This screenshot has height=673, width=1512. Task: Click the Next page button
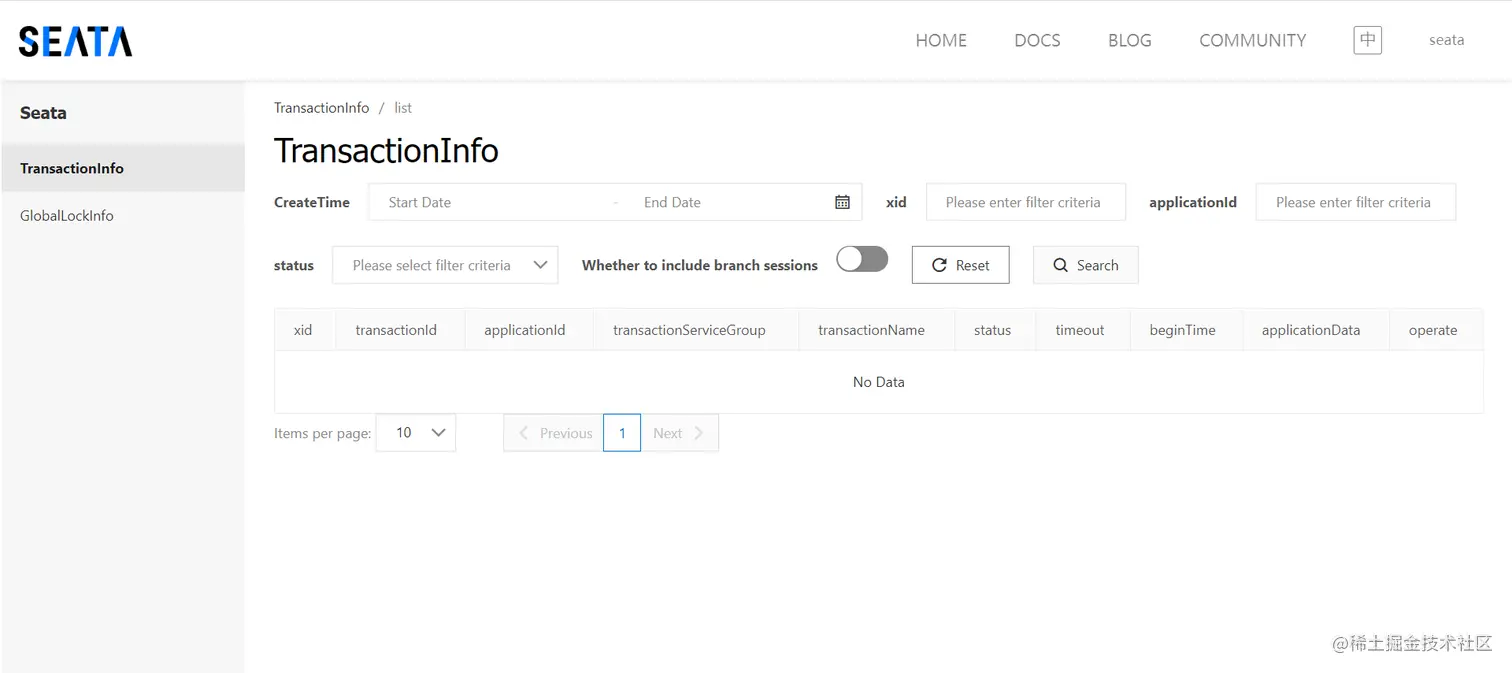(x=679, y=433)
